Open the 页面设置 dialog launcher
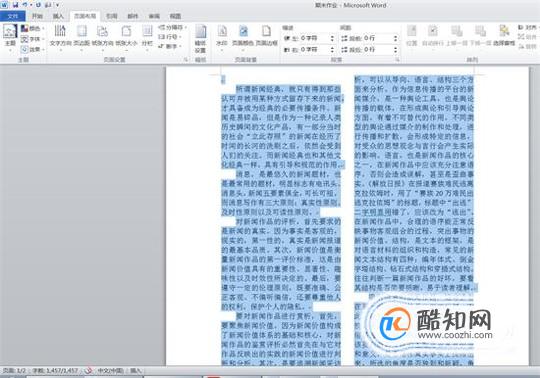540x378 pixels. click(186, 60)
